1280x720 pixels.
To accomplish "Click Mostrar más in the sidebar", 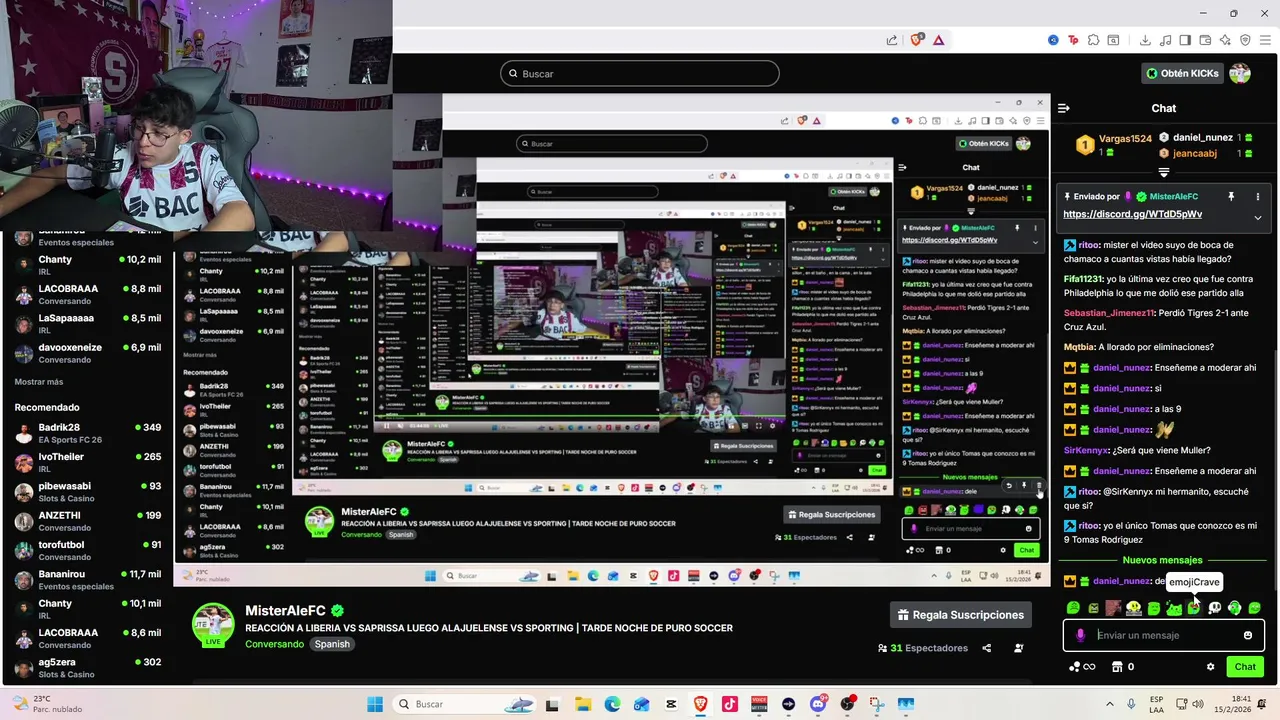I will point(39,382).
